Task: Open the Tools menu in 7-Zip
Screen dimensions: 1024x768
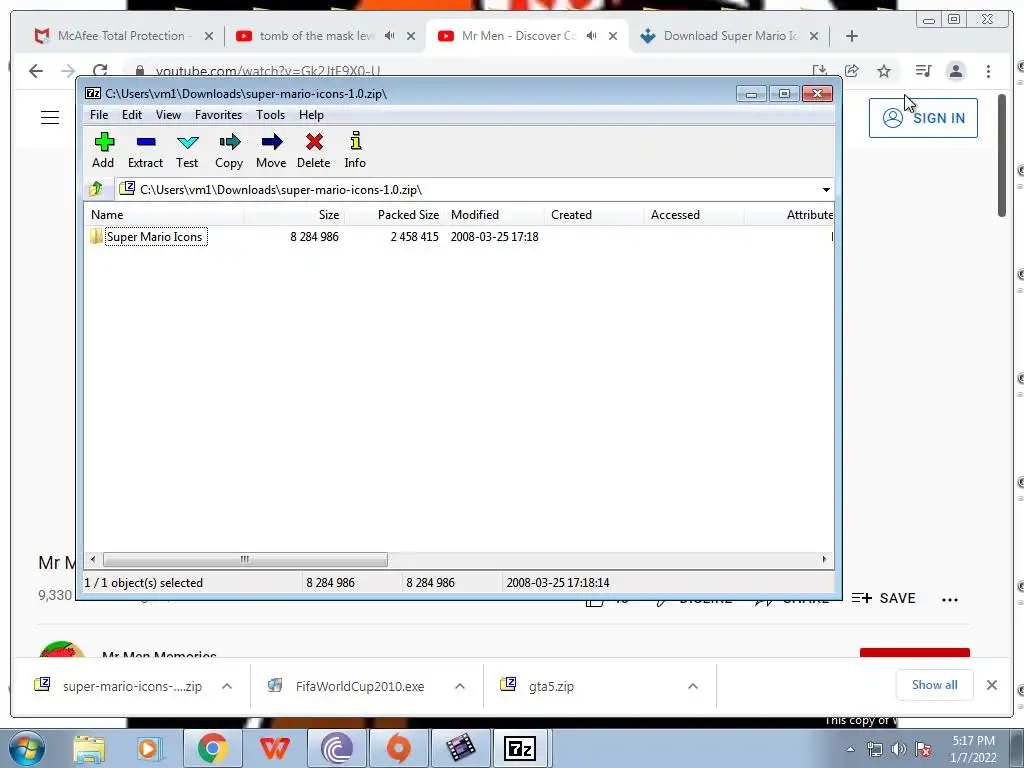Action: 270,115
